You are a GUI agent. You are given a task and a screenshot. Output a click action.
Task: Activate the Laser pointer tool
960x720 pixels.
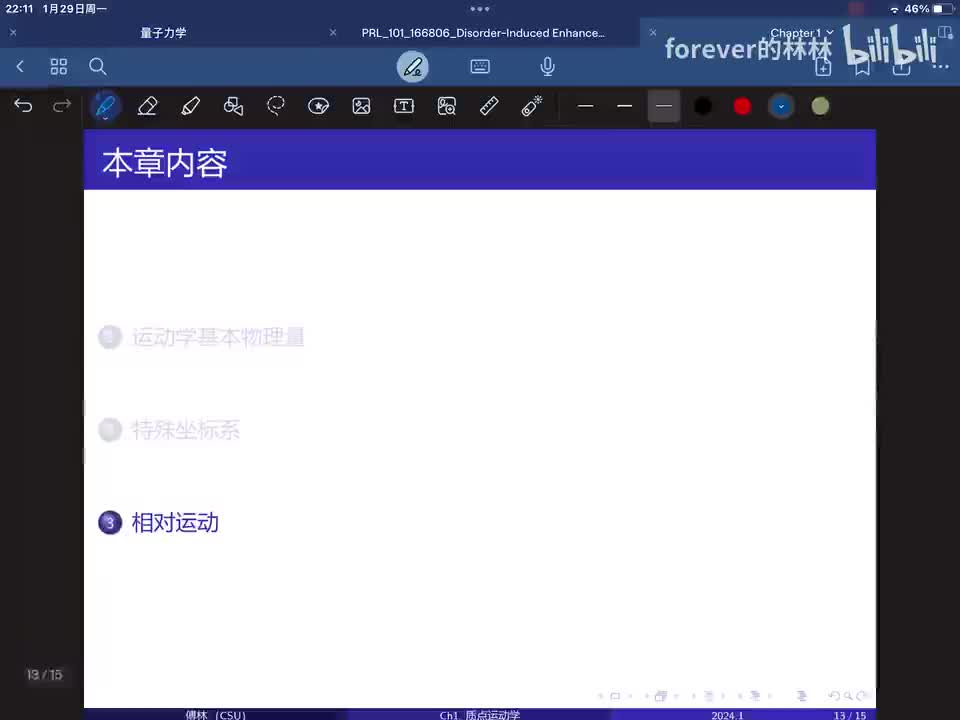click(531, 106)
